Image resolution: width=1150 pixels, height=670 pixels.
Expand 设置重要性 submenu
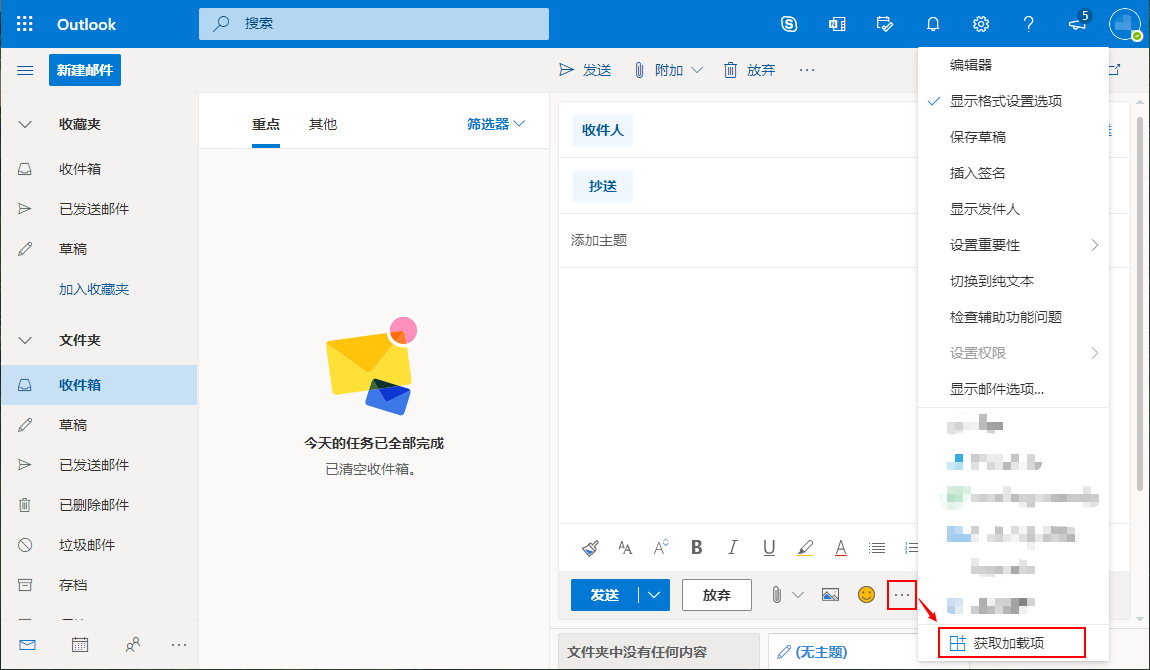[x=1014, y=245]
